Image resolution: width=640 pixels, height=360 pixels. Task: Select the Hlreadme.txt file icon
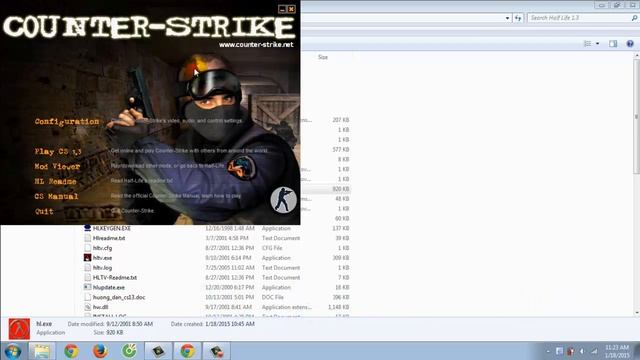tap(87, 238)
